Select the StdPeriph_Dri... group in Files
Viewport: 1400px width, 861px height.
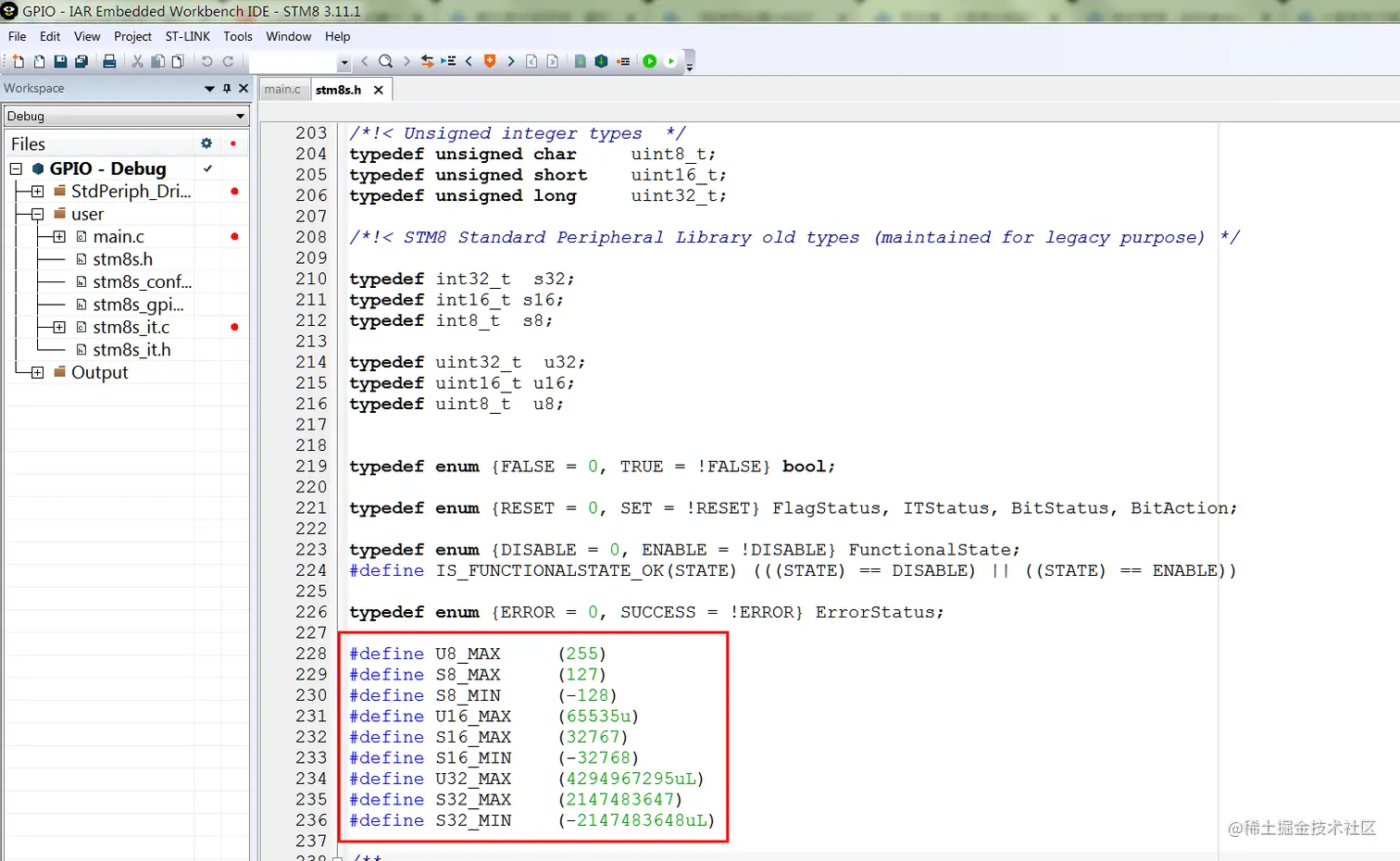tap(131, 192)
